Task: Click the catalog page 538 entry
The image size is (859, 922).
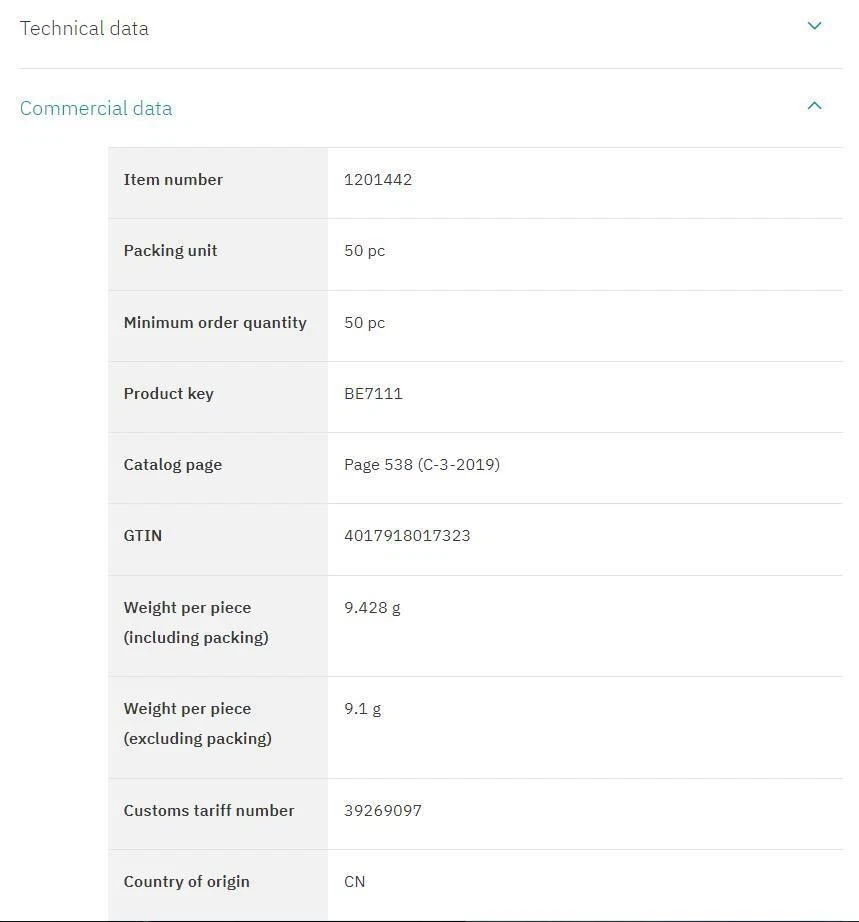Action: (x=422, y=464)
